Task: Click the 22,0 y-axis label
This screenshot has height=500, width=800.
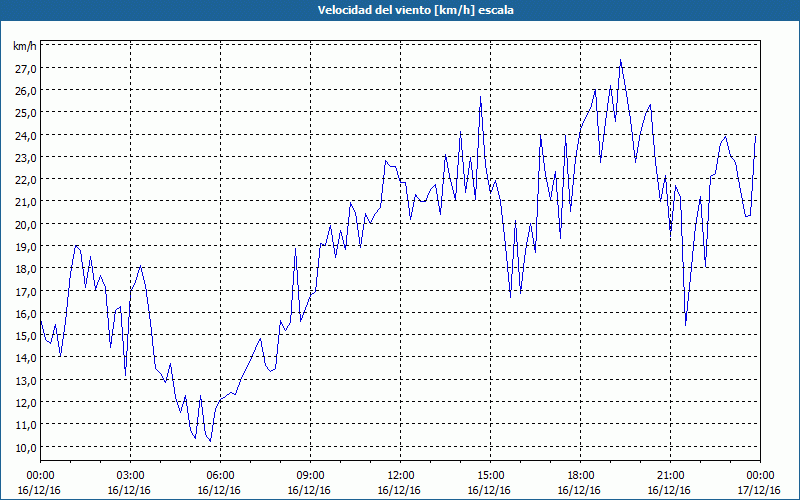Action: (x=26, y=180)
